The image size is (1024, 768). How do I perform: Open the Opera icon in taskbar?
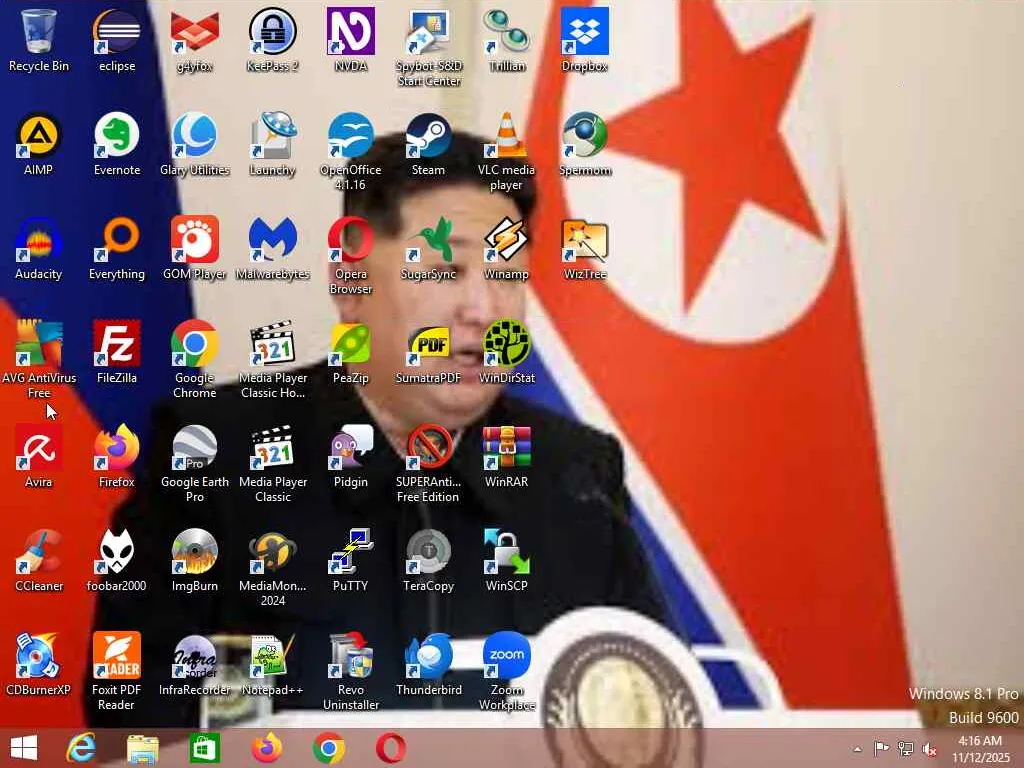click(x=391, y=748)
